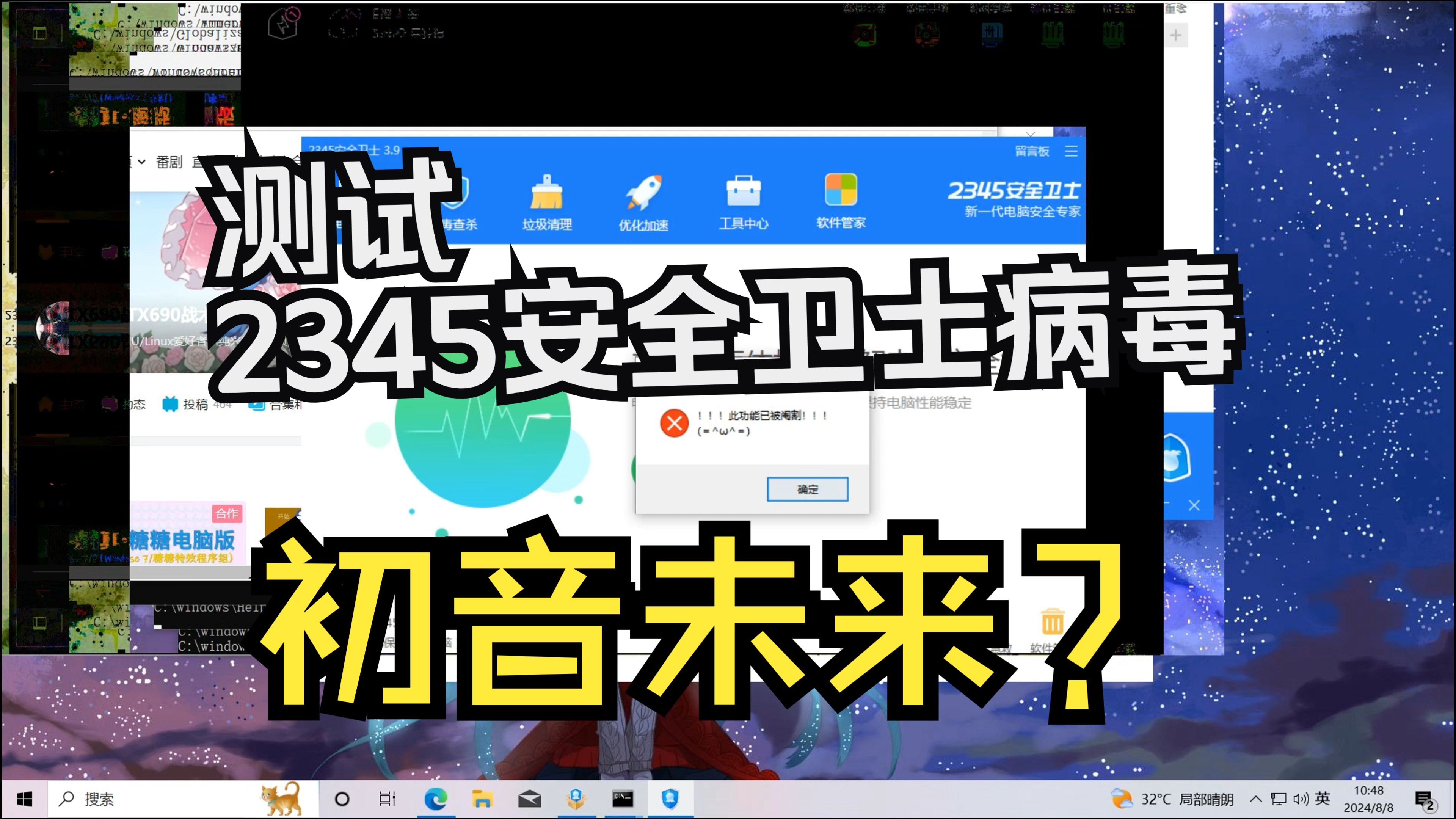Open clock showing 10:48 2024/8/8
This screenshot has height=819, width=1456.
(1368, 799)
